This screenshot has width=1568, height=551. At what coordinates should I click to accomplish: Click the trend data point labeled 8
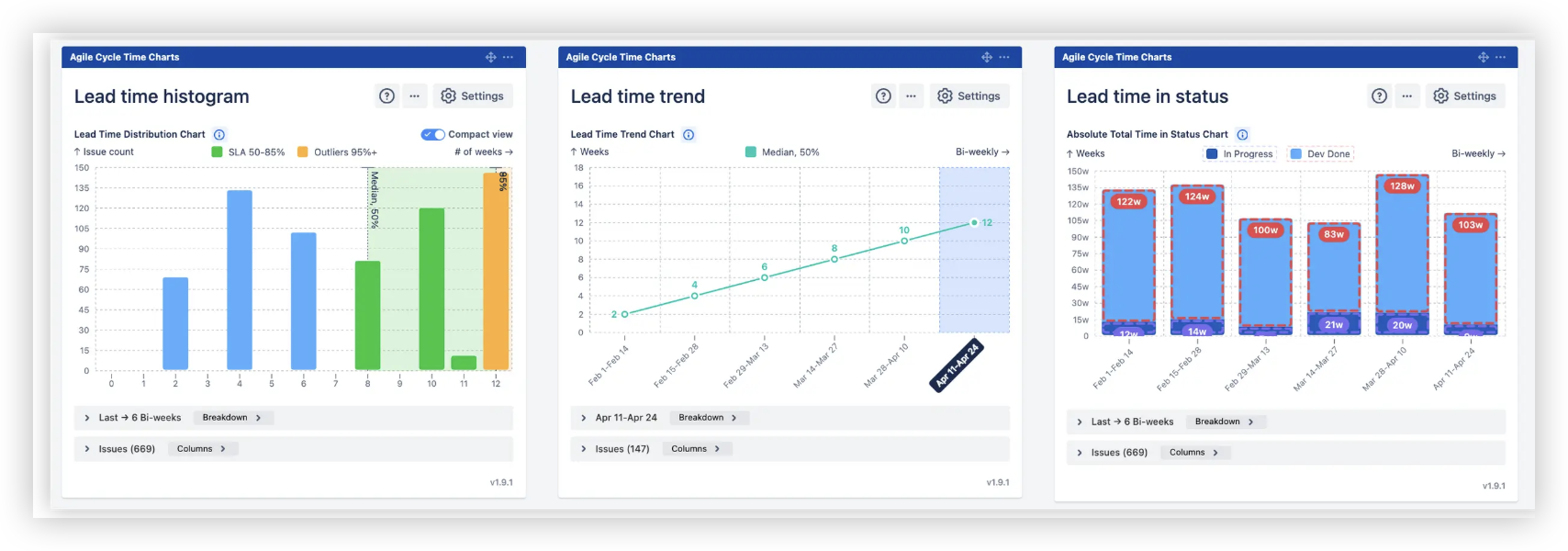tap(834, 259)
